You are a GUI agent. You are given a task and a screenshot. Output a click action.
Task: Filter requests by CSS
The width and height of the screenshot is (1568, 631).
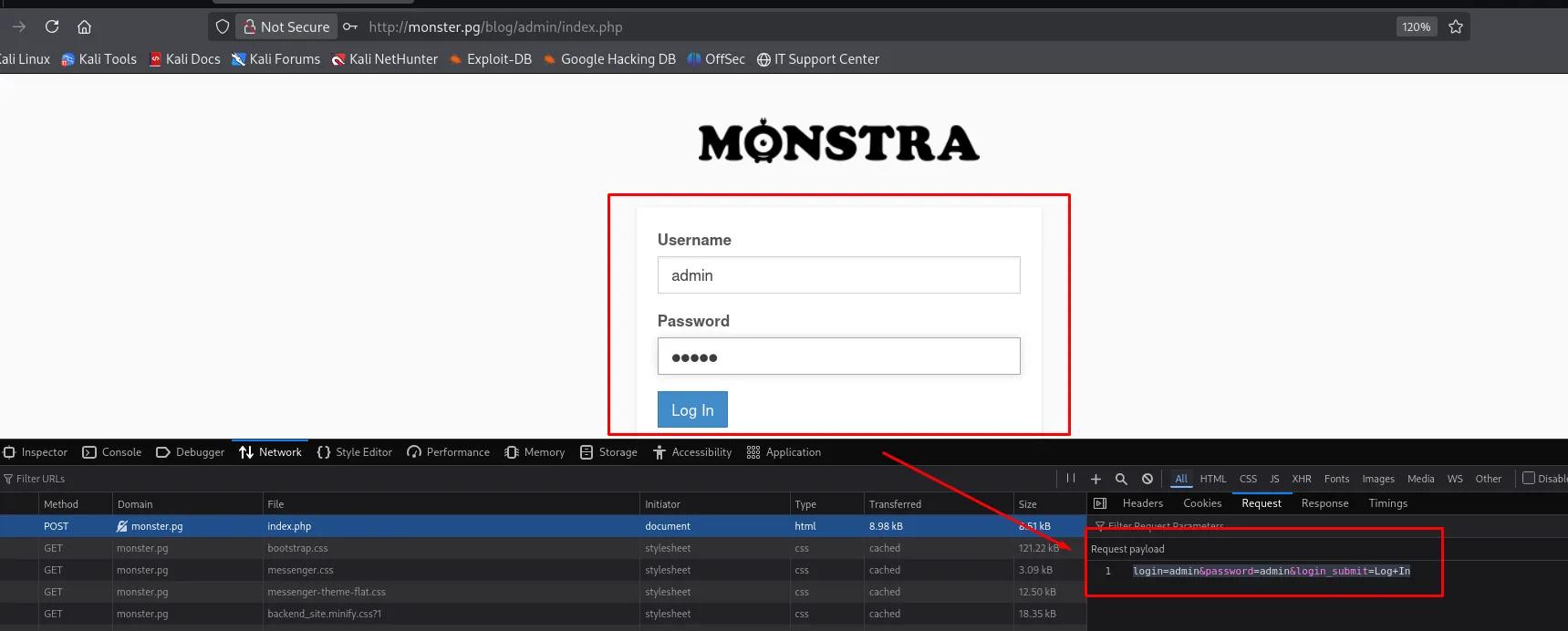point(1248,479)
